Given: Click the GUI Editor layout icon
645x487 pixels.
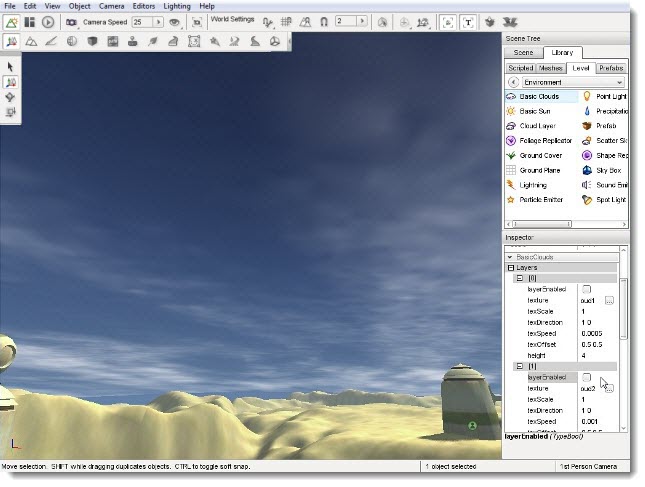Looking at the screenshot, I should [x=29, y=22].
